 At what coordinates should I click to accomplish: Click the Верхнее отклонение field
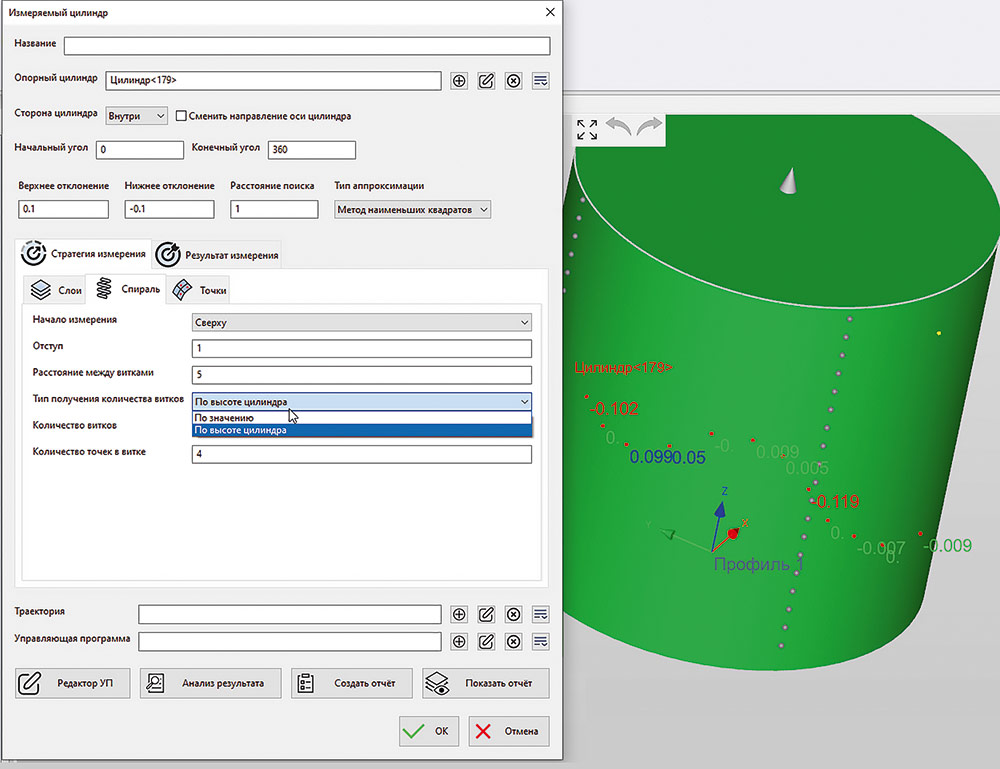click(63, 209)
